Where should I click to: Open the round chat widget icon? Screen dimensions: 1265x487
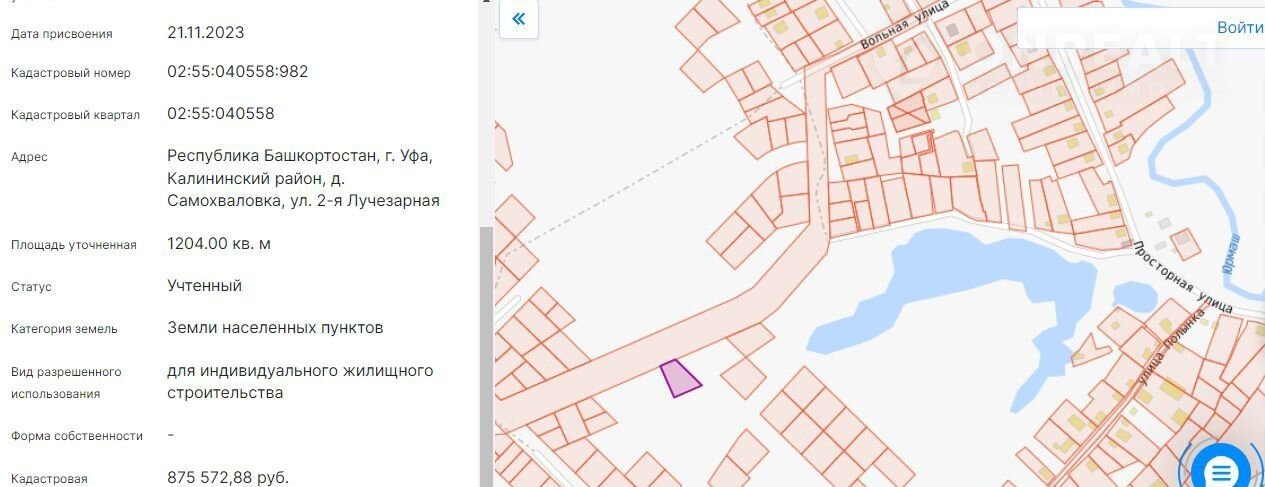tap(1221, 469)
